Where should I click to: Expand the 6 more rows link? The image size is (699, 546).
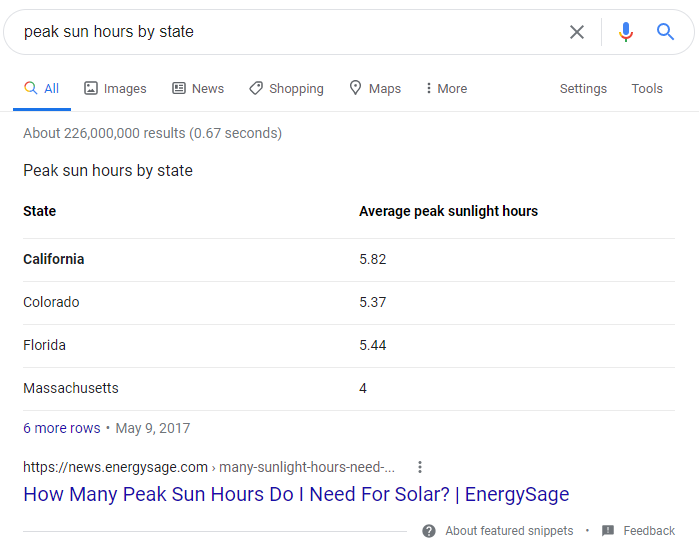(62, 428)
